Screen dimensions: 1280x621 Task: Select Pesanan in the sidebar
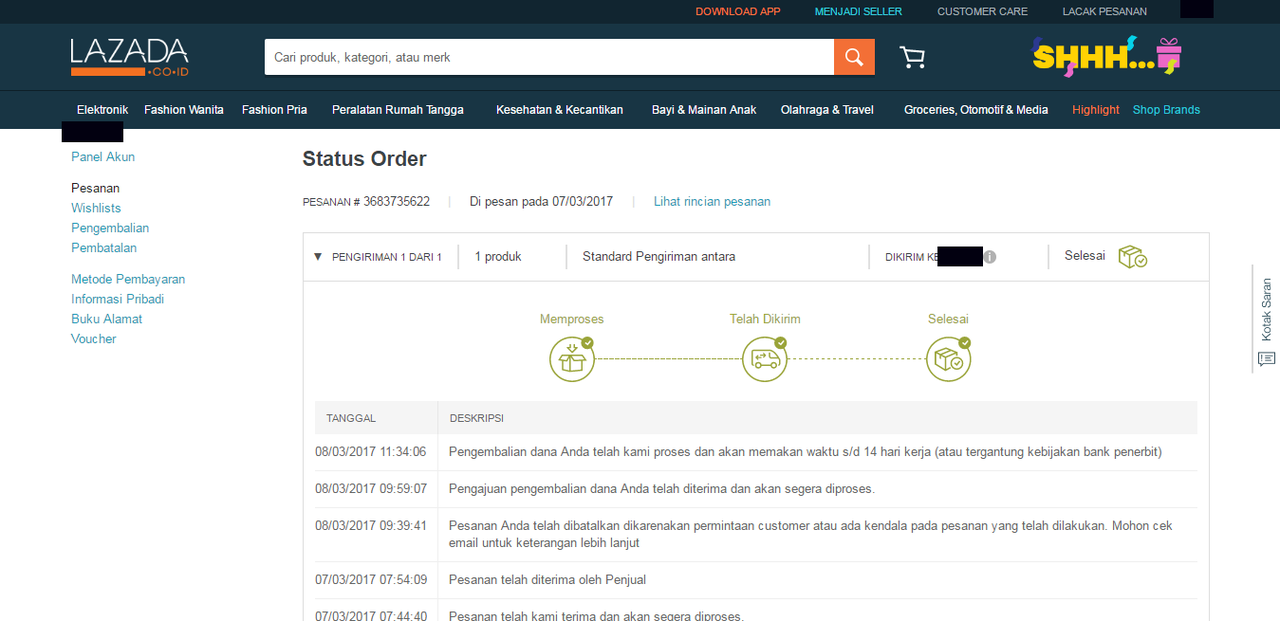coord(95,188)
